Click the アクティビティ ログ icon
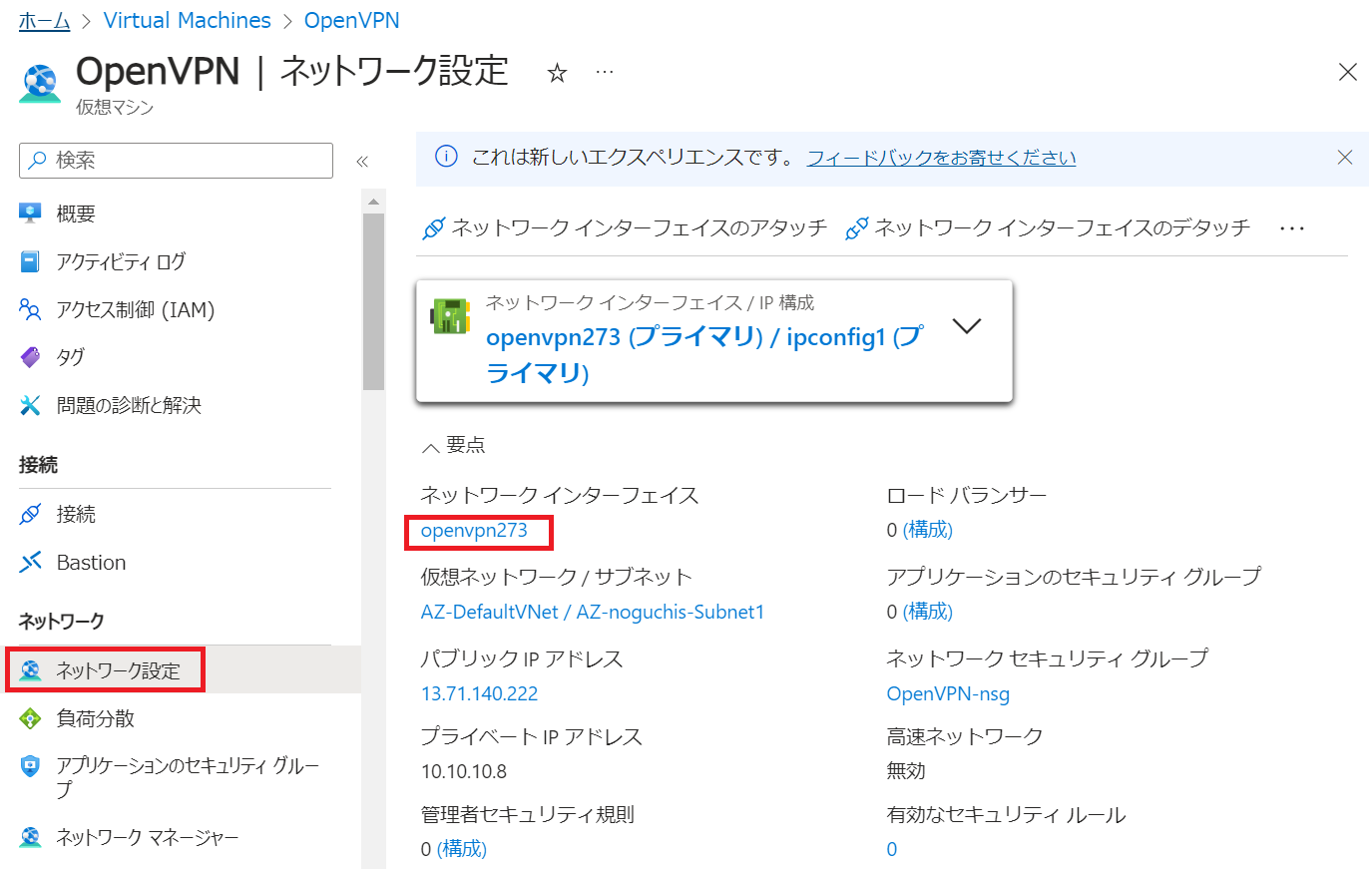 point(31,261)
